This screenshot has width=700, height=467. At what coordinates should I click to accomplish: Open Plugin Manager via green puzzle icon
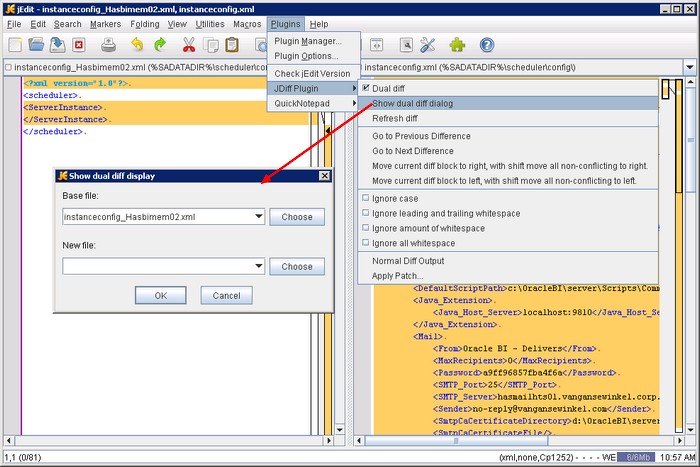pyautogui.click(x=457, y=45)
